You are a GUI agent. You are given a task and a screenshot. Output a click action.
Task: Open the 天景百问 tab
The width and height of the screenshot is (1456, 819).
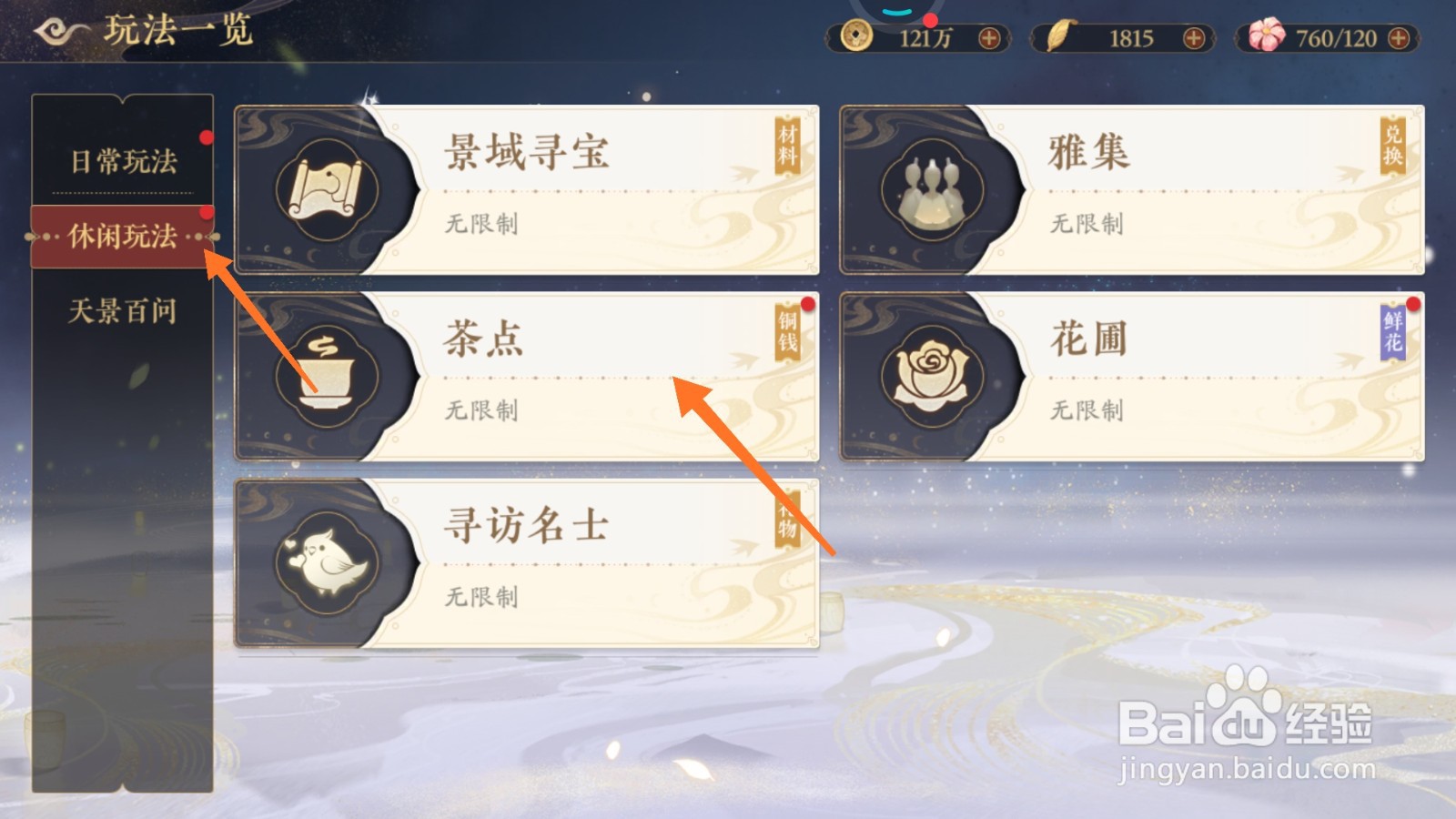pyautogui.click(x=123, y=311)
